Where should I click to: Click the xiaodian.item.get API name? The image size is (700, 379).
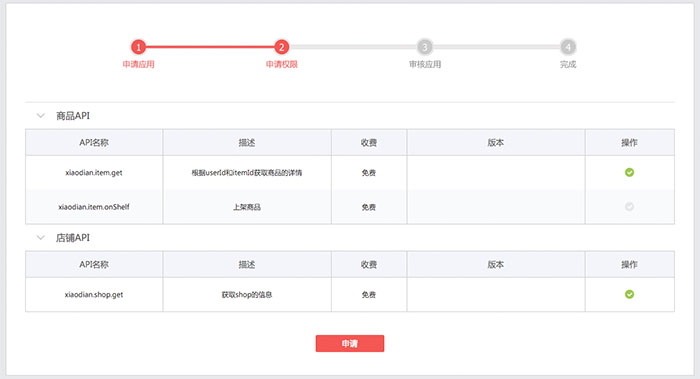tap(94, 173)
